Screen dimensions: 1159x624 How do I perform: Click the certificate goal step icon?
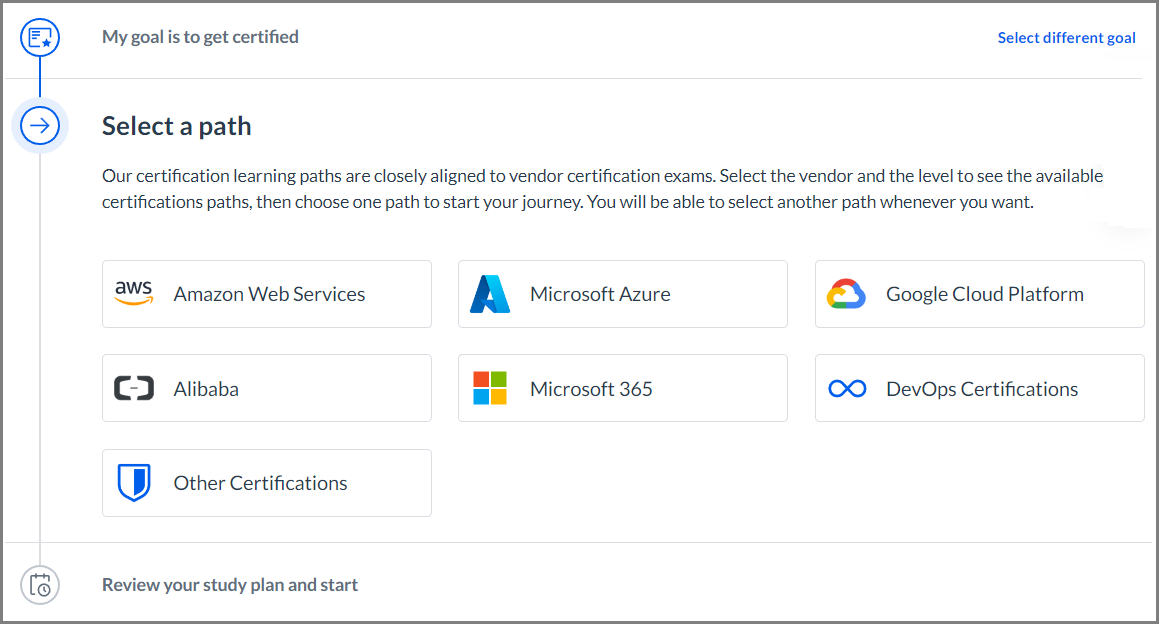click(40, 38)
